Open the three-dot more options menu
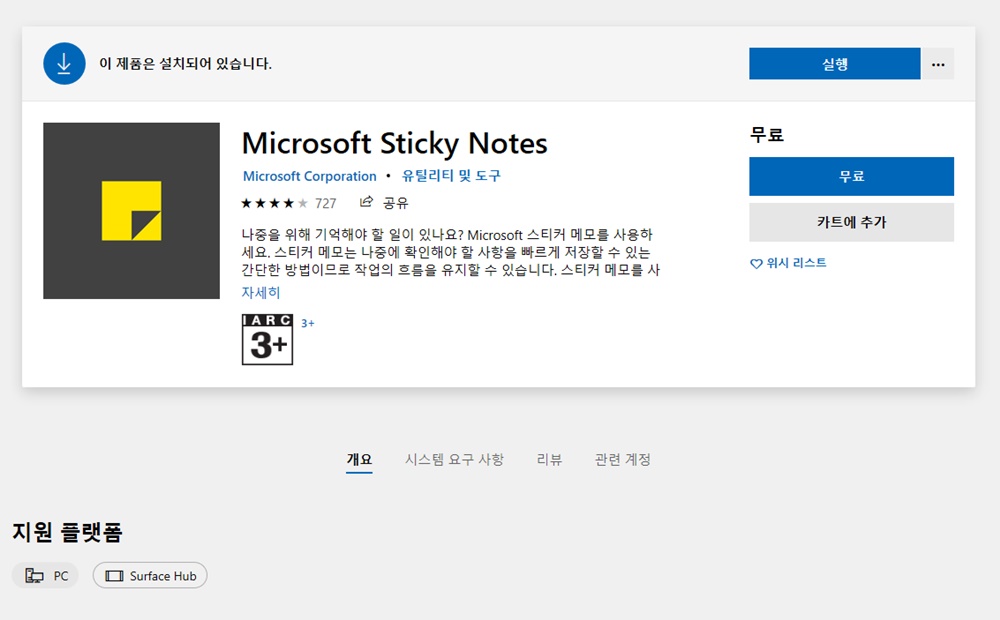The width and height of the screenshot is (1000, 620). [x=938, y=64]
